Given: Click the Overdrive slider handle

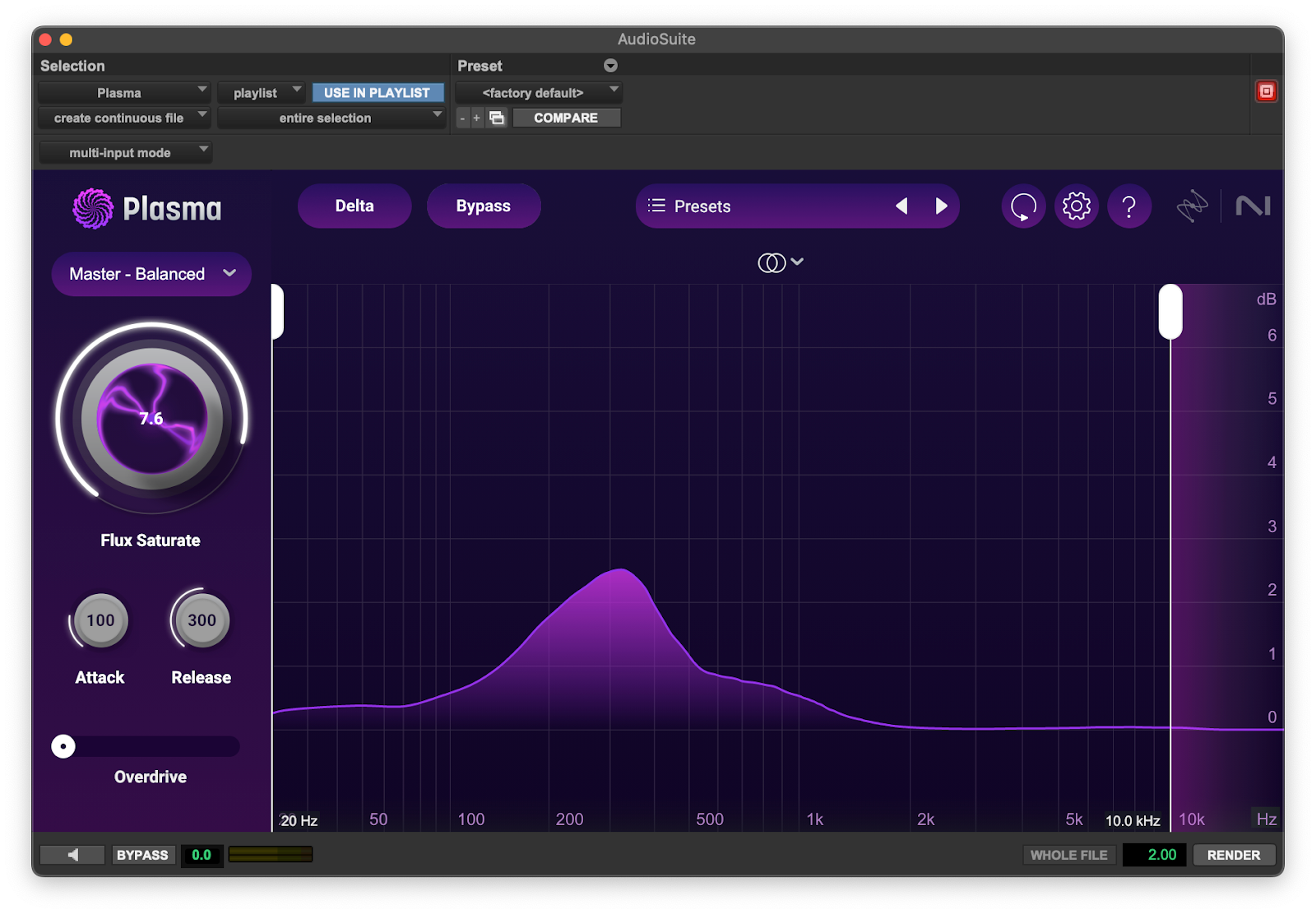Looking at the screenshot, I should tap(63, 746).
